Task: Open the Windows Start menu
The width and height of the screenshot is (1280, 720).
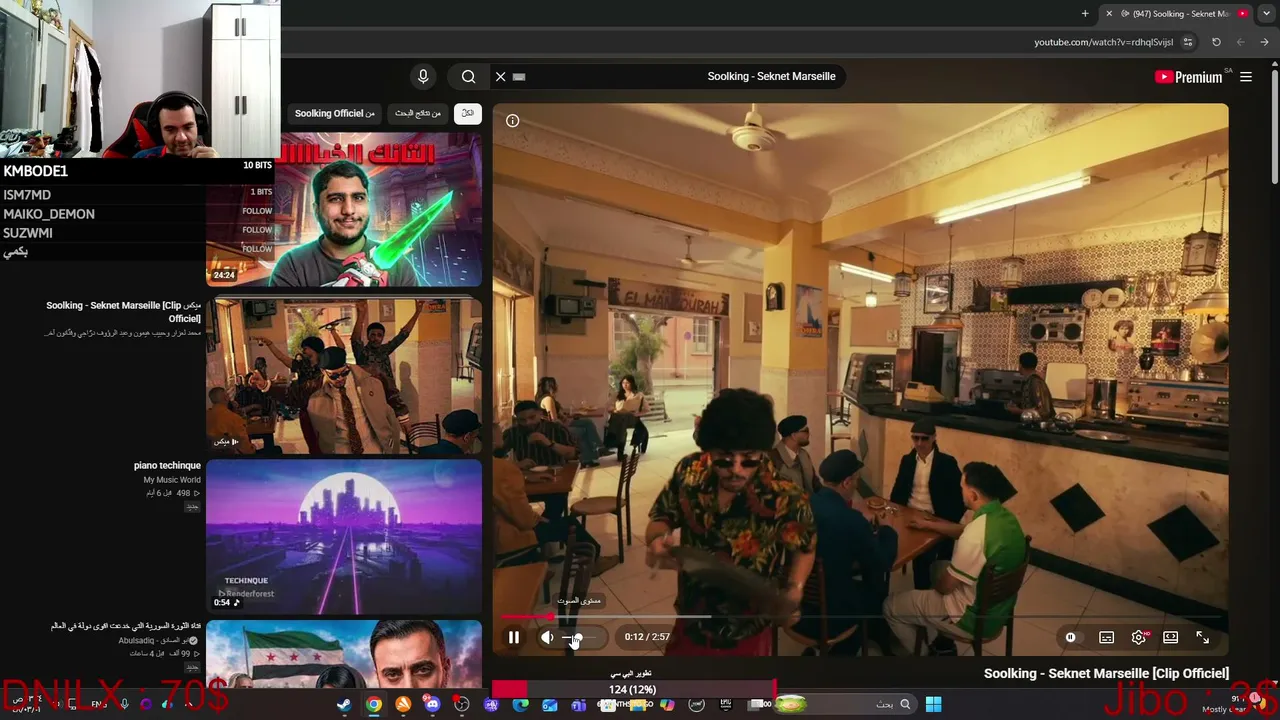Action: pos(933,704)
